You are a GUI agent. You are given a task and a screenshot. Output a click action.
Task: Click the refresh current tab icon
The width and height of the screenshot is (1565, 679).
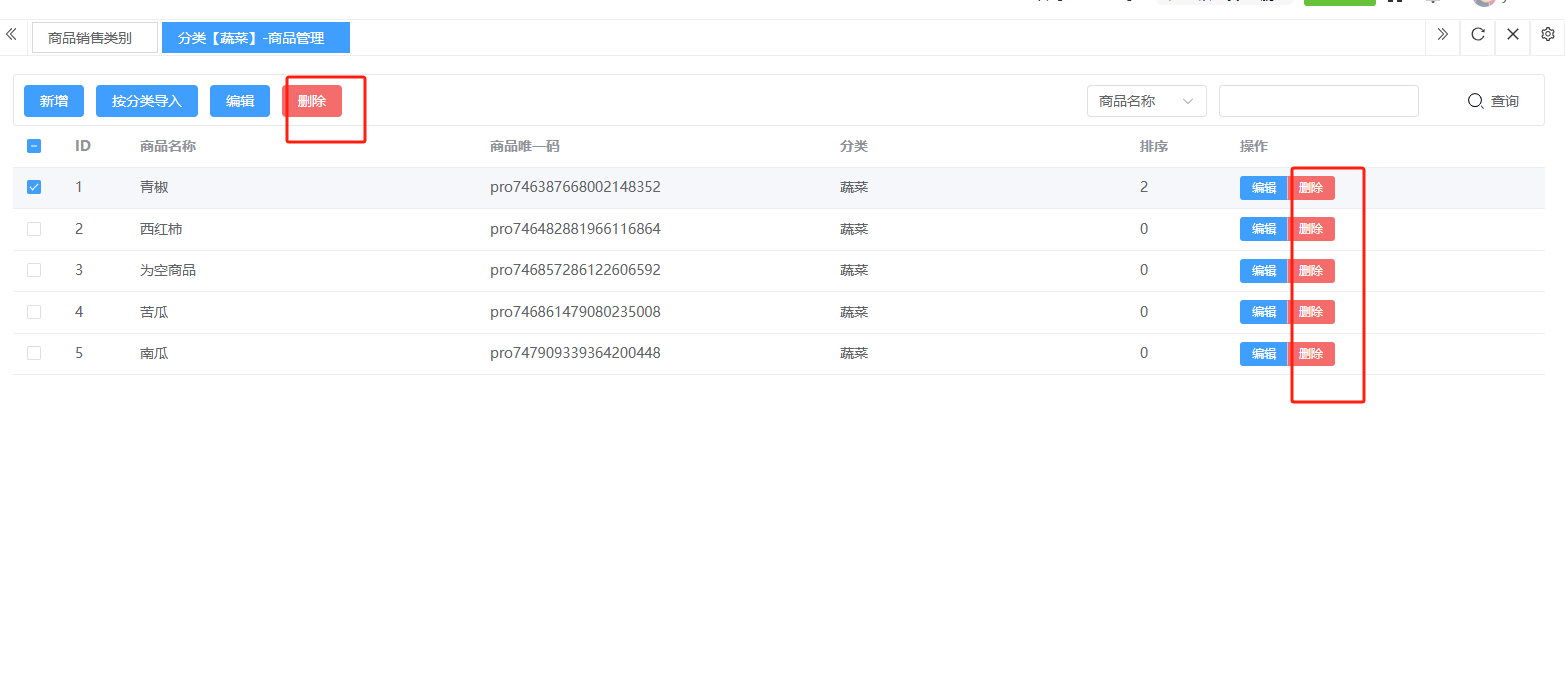[1477, 35]
